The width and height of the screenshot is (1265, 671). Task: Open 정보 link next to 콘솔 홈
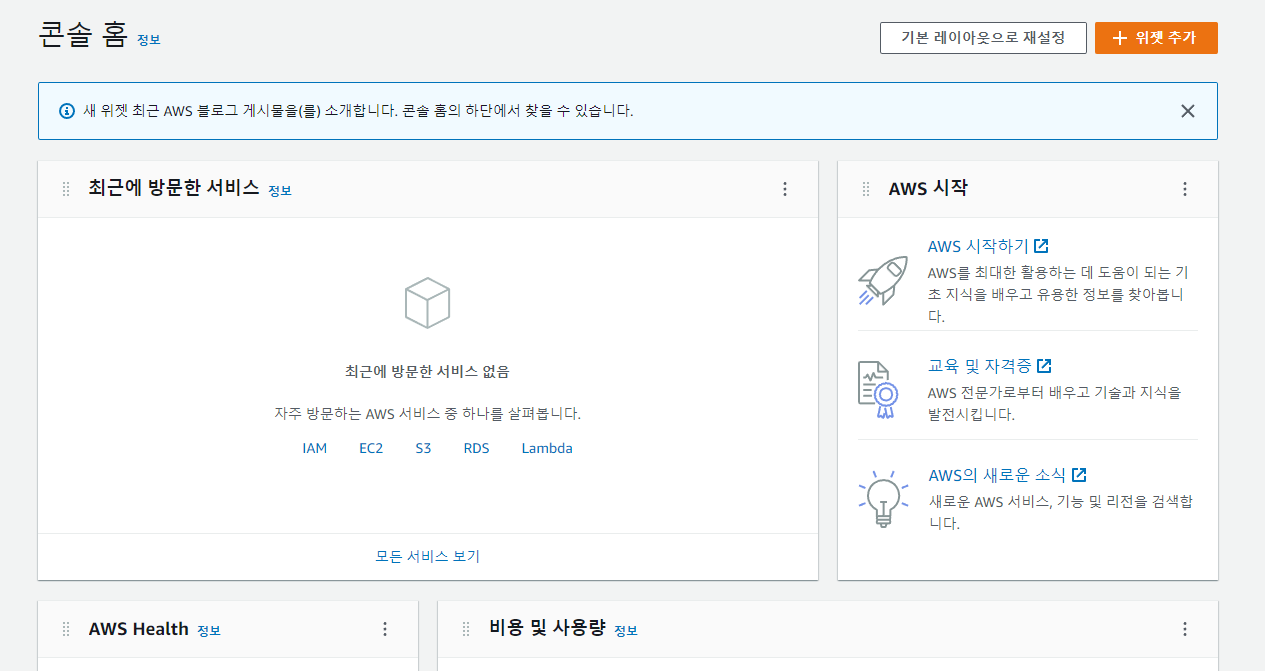(x=149, y=40)
